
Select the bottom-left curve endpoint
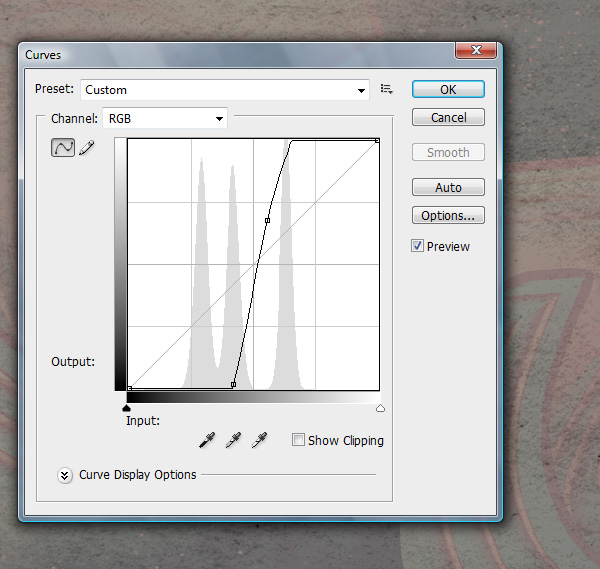tap(130, 388)
